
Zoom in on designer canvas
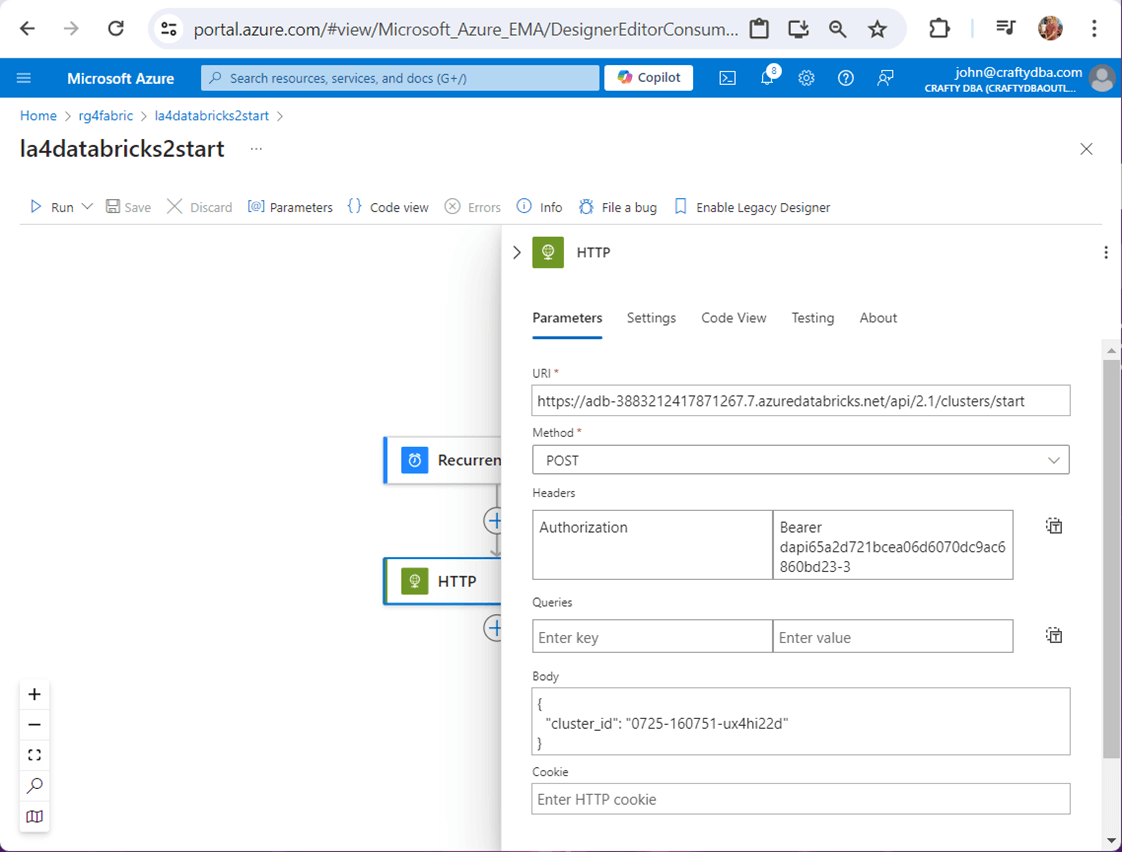[x=34, y=694]
